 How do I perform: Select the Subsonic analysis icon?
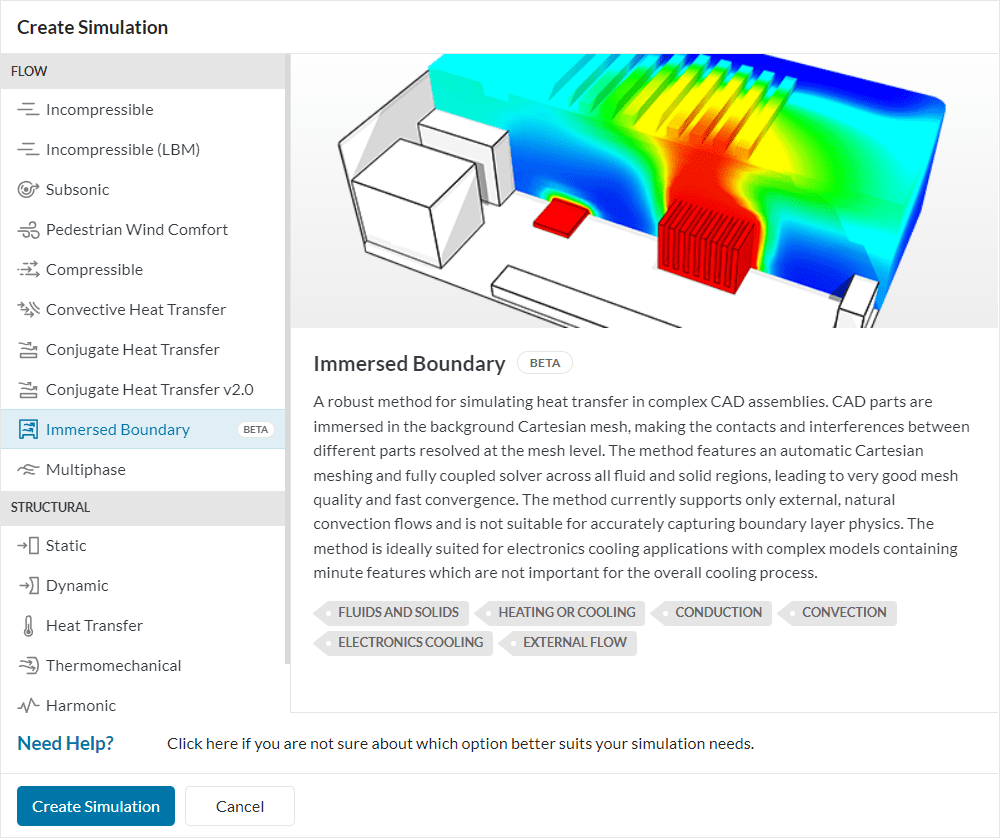(x=28, y=190)
